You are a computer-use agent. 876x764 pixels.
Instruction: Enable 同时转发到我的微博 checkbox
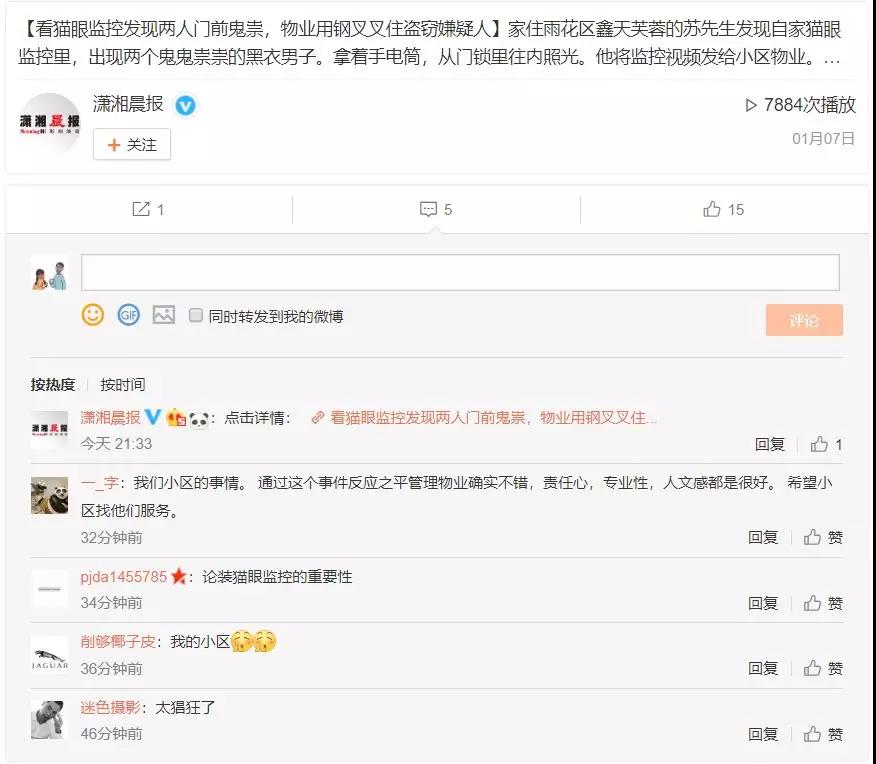(x=196, y=316)
